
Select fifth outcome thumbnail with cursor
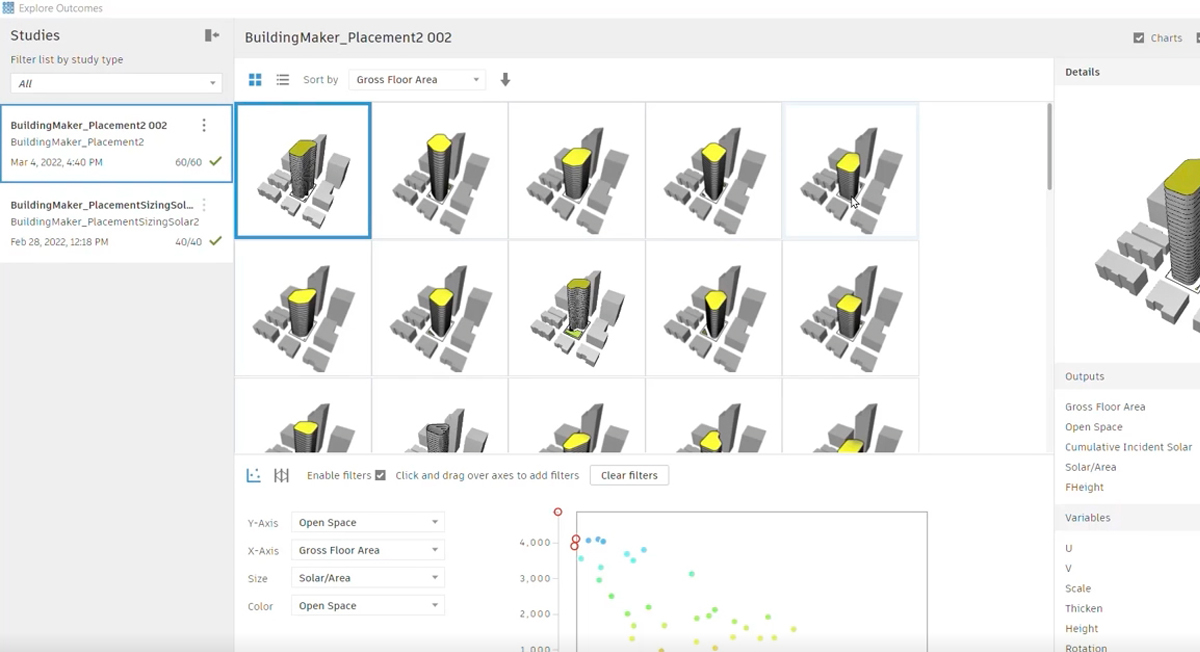click(x=851, y=171)
